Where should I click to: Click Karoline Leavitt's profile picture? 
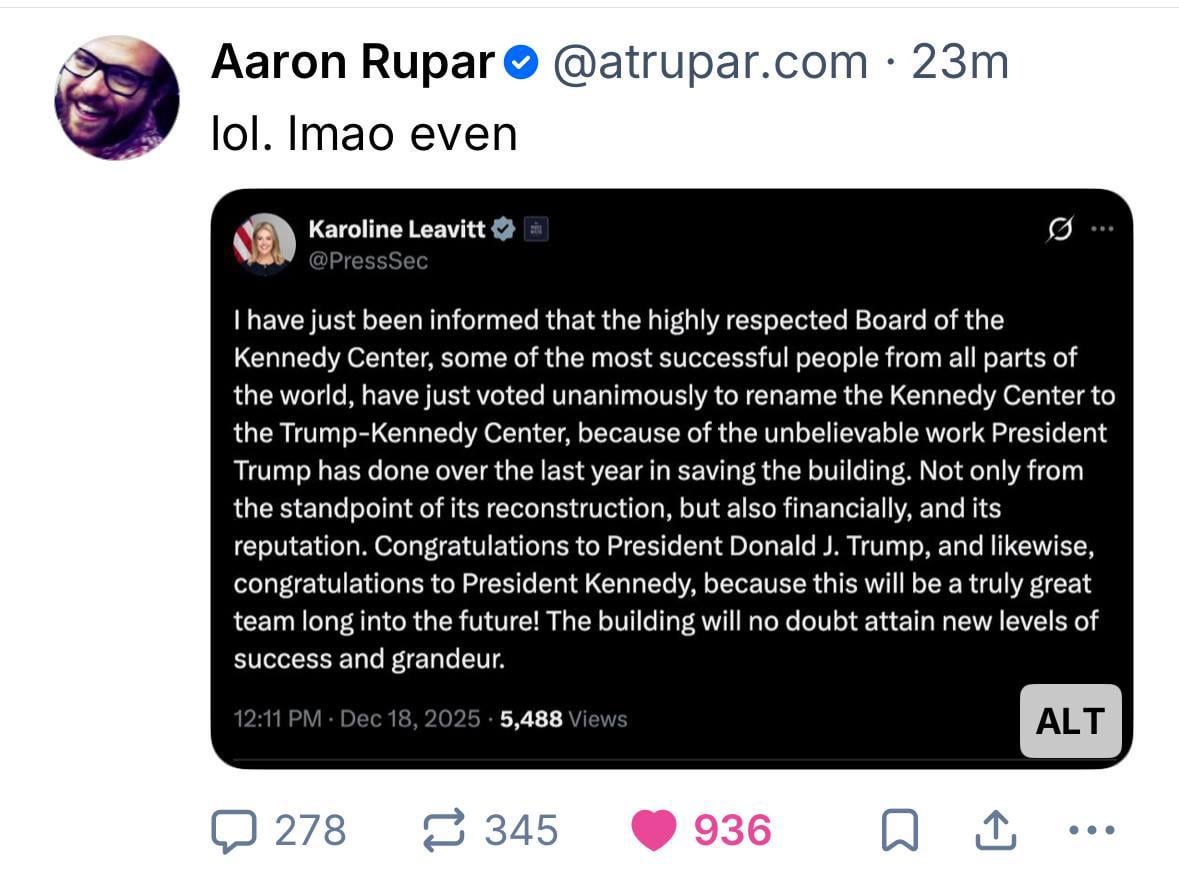pos(265,244)
